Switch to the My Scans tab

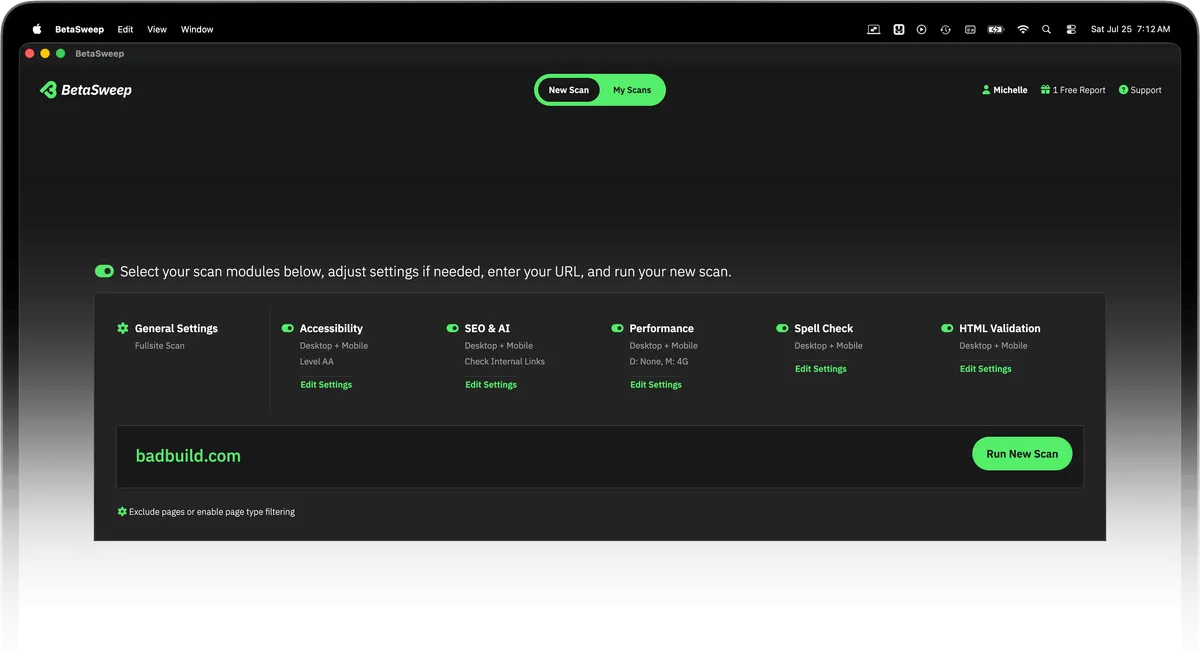[x=632, y=90]
